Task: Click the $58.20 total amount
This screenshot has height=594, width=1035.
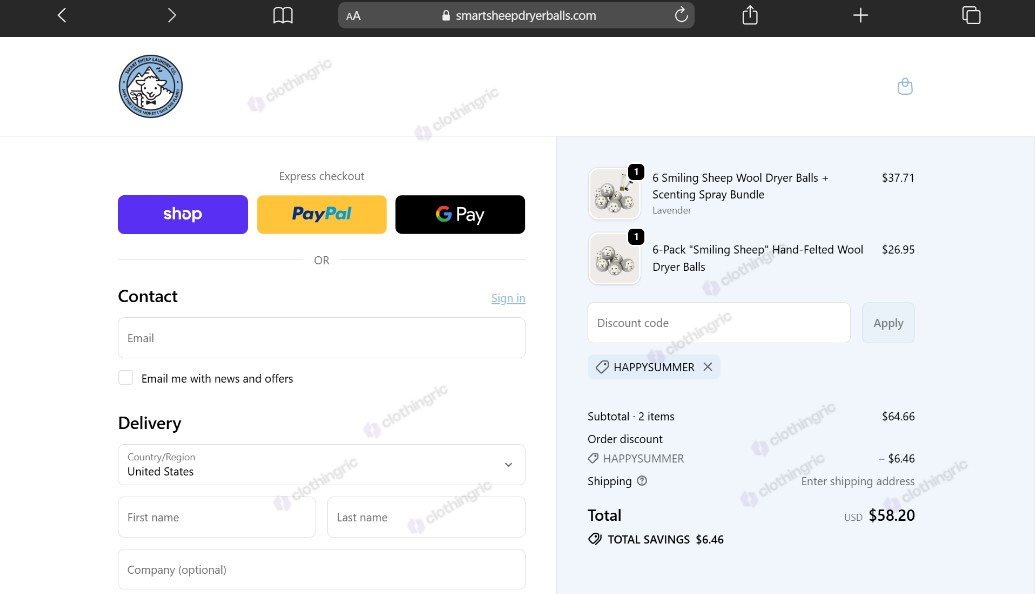Action: pos(892,515)
